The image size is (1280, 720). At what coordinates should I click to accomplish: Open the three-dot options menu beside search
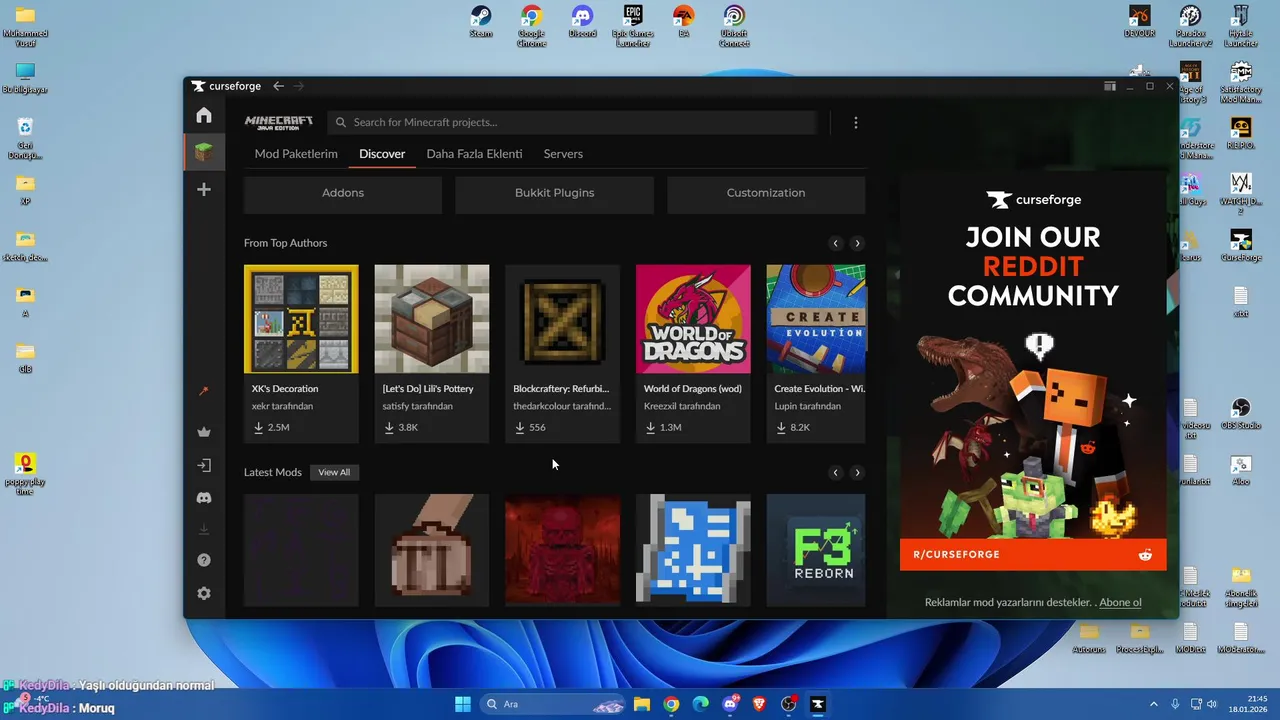[856, 122]
